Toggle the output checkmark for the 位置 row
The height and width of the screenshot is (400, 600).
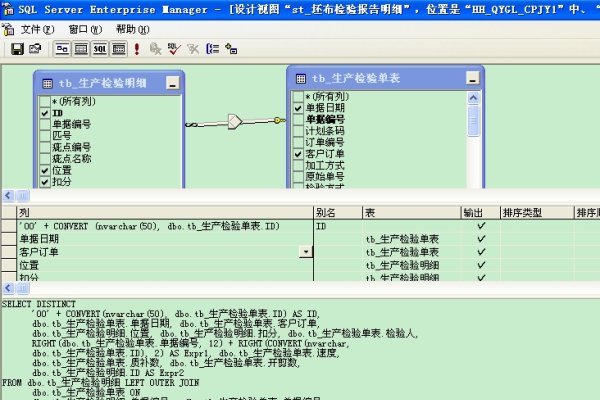click(481, 265)
